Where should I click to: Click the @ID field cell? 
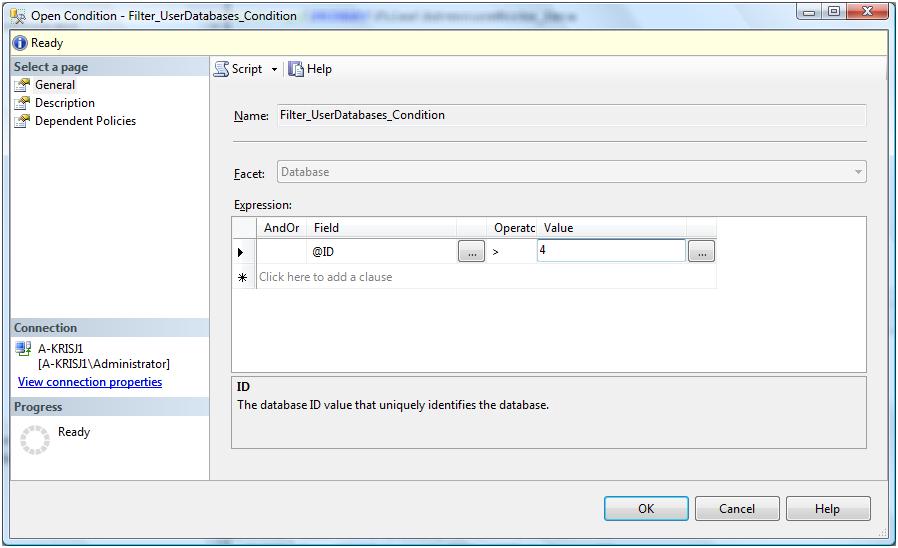tap(382, 251)
